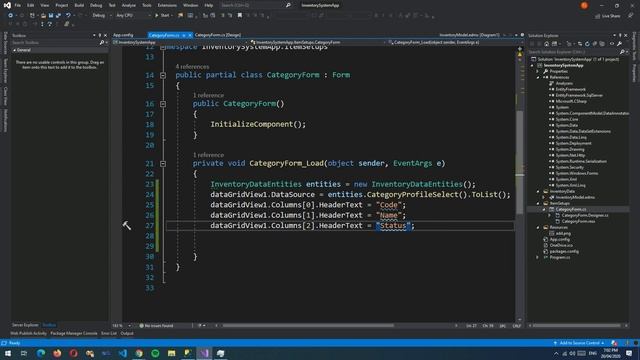Close the CategoryForm.cs tab

click(x=190, y=36)
